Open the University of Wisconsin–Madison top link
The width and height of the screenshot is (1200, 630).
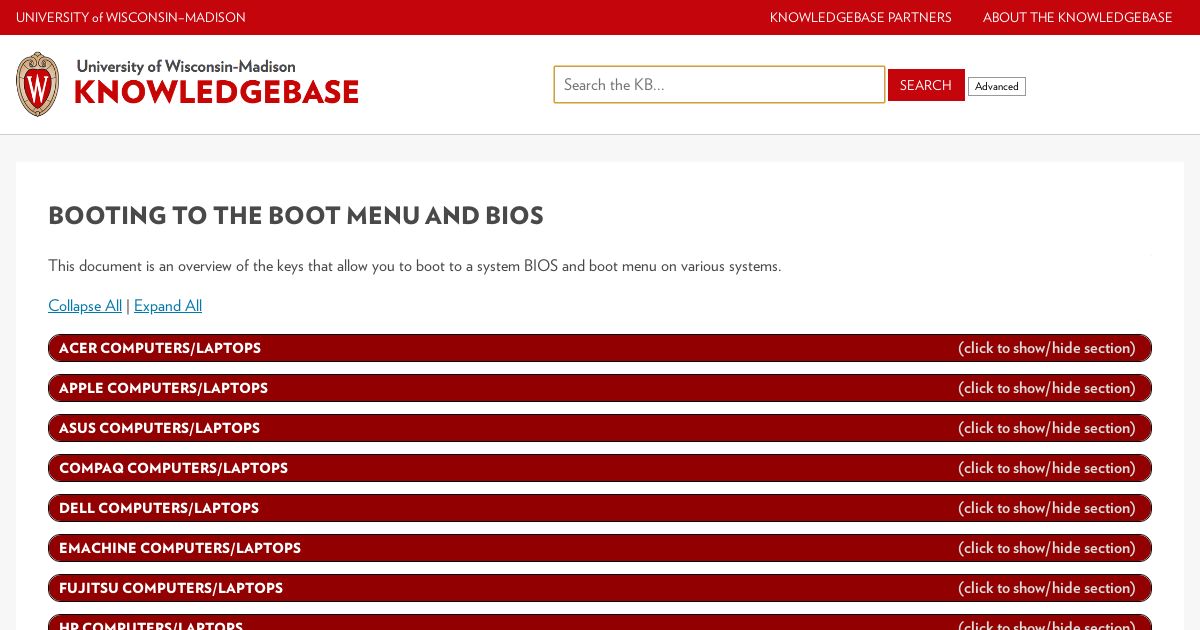pyautogui.click(x=131, y=17)
